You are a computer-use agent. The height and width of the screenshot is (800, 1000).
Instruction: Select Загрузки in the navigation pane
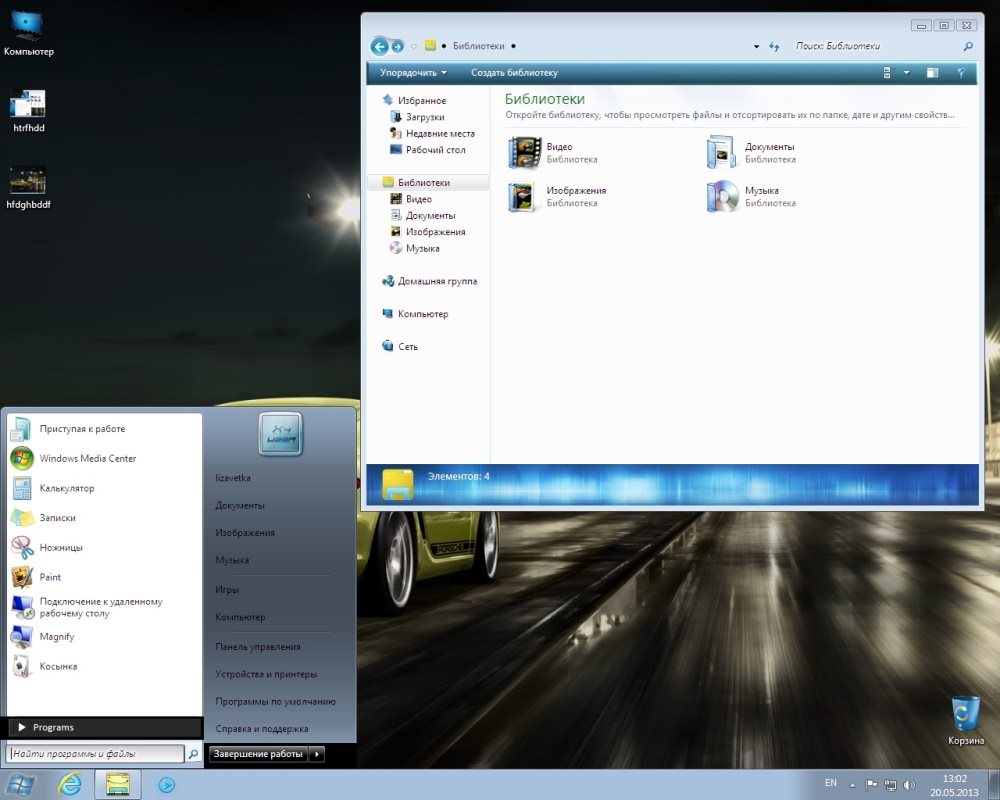[x=425, y=117]
